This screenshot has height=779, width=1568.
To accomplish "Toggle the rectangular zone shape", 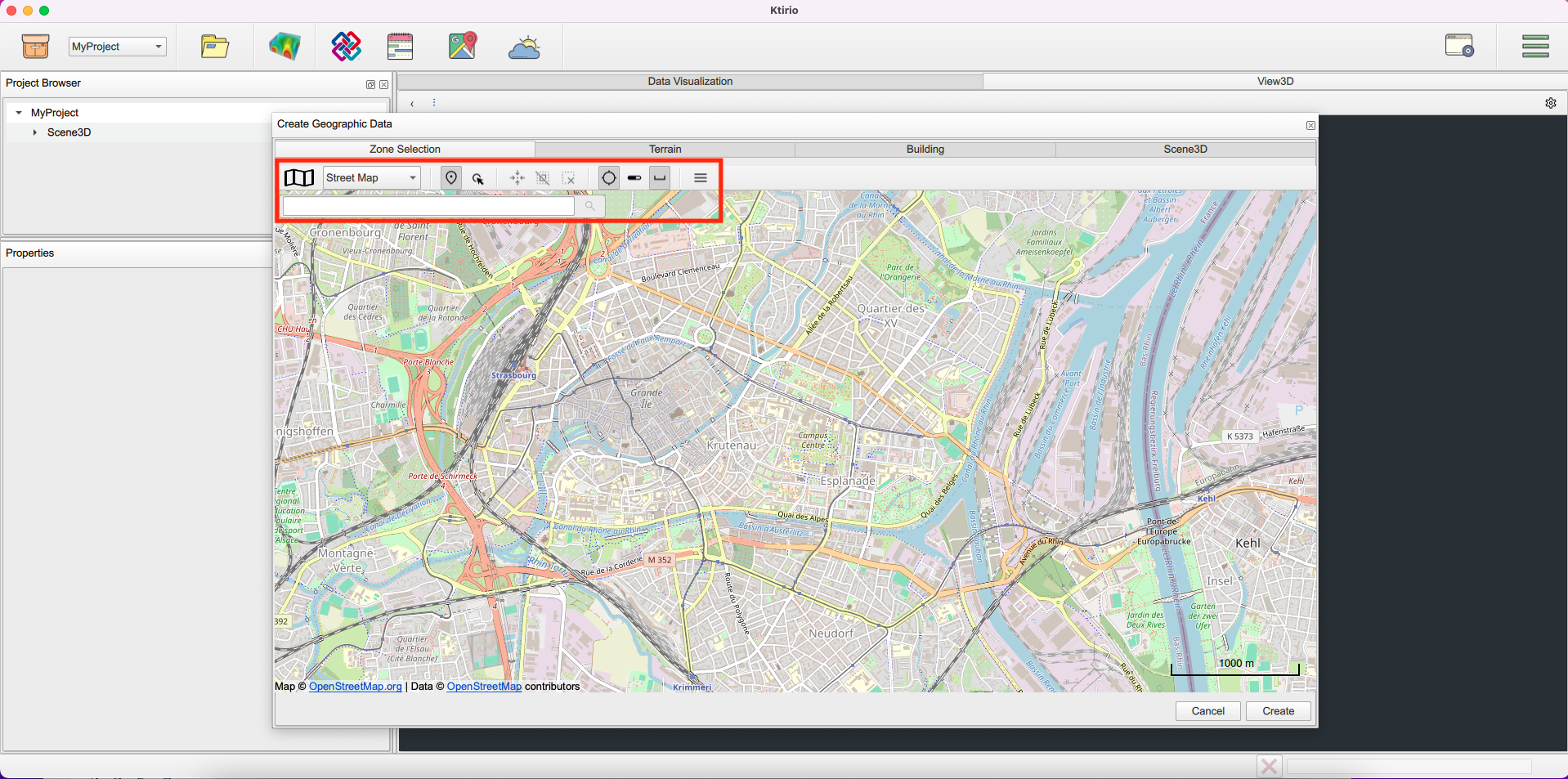I will pos(659,177).
